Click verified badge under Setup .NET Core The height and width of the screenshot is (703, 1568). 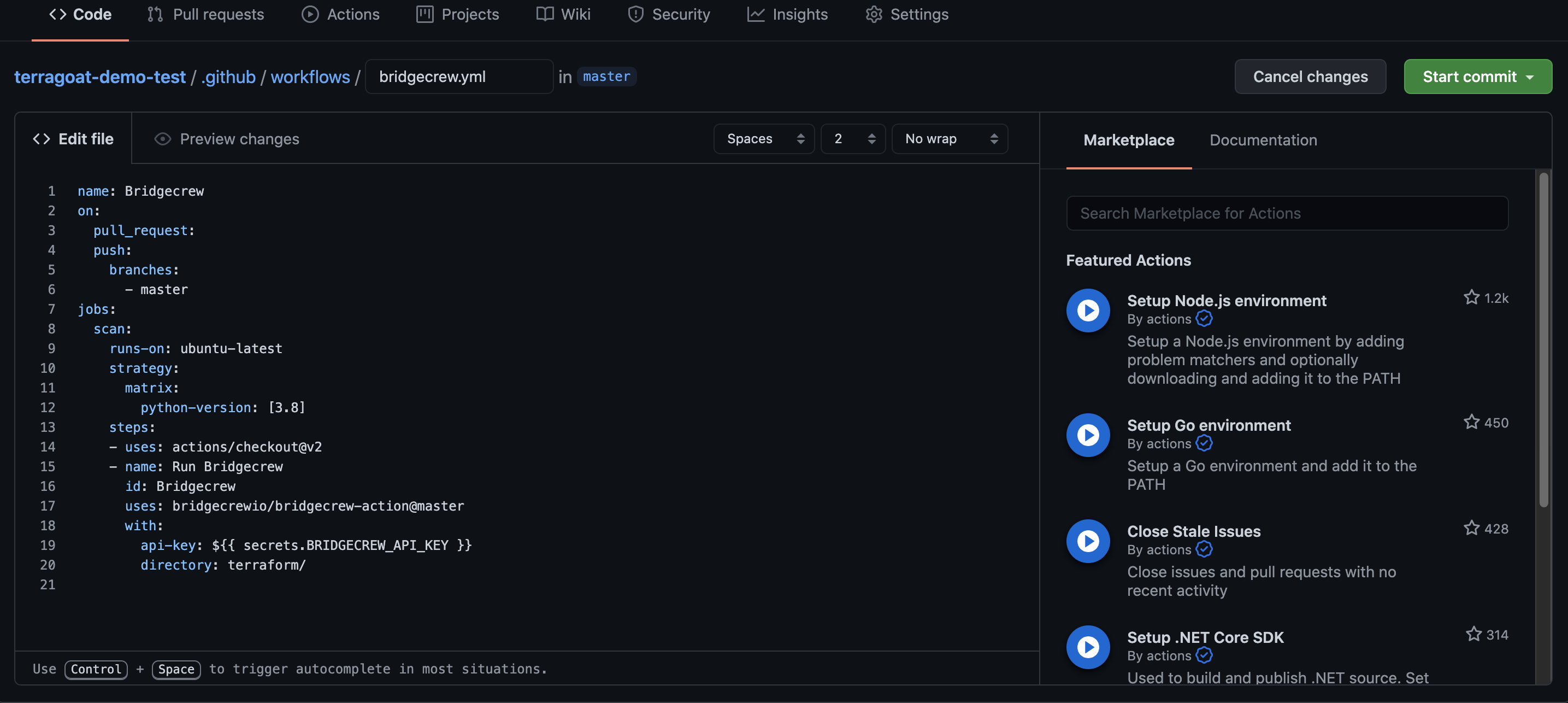point(1204,655)
